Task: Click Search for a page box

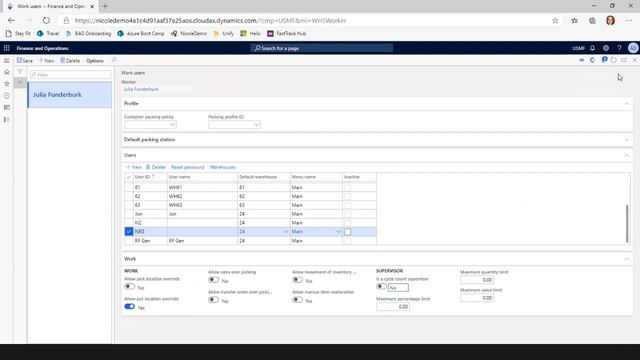Action: tap(322, 48)
